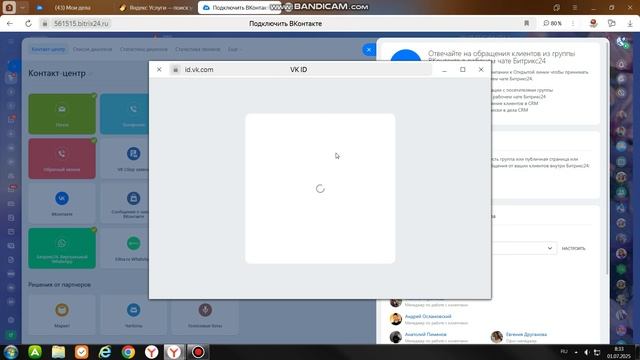Open the Chatbots partner tile
The width and height of the screenshot is (640, 360).
[x=133, y=315]
